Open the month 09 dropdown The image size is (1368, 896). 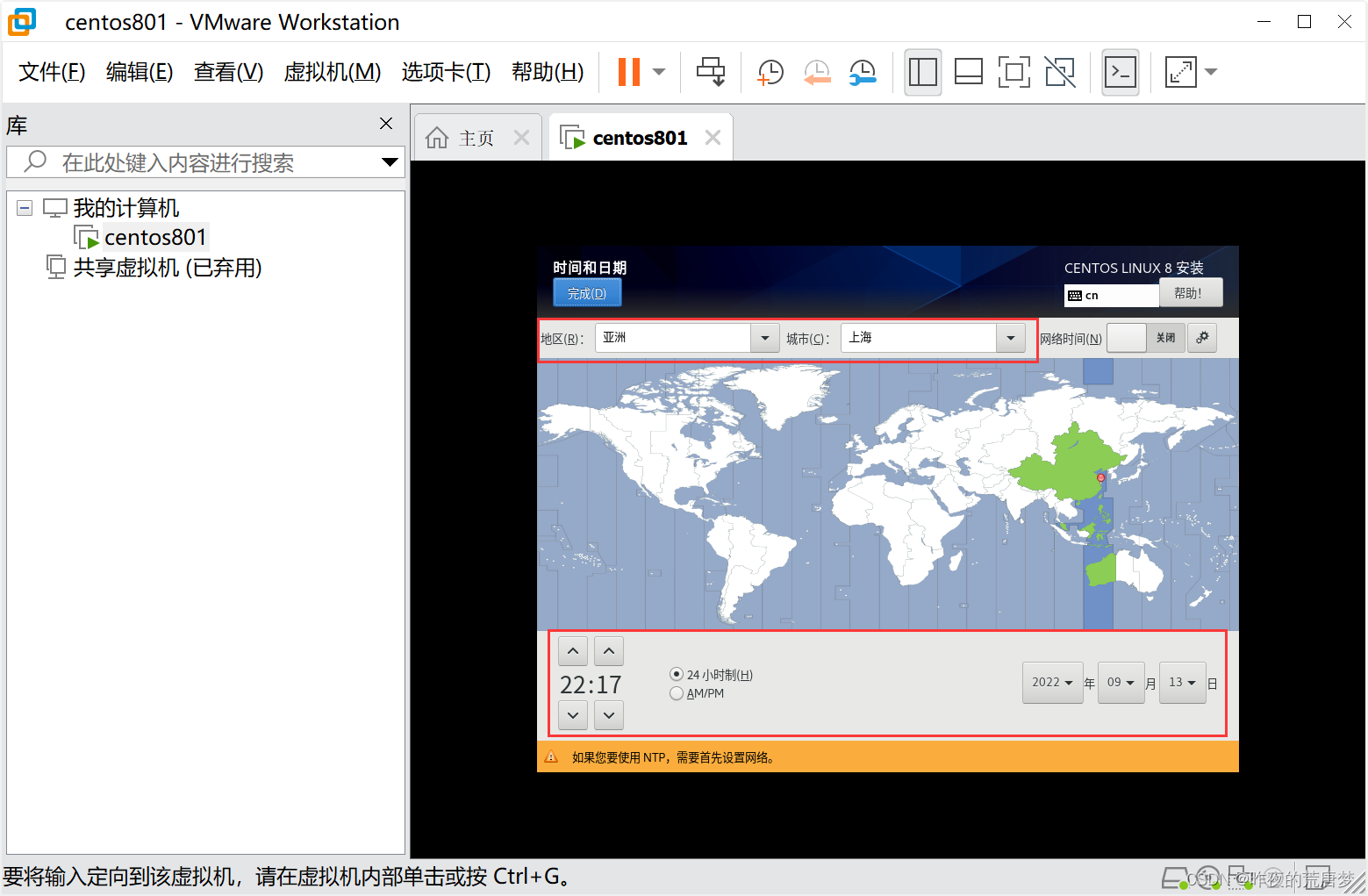tap(1121, 683)
